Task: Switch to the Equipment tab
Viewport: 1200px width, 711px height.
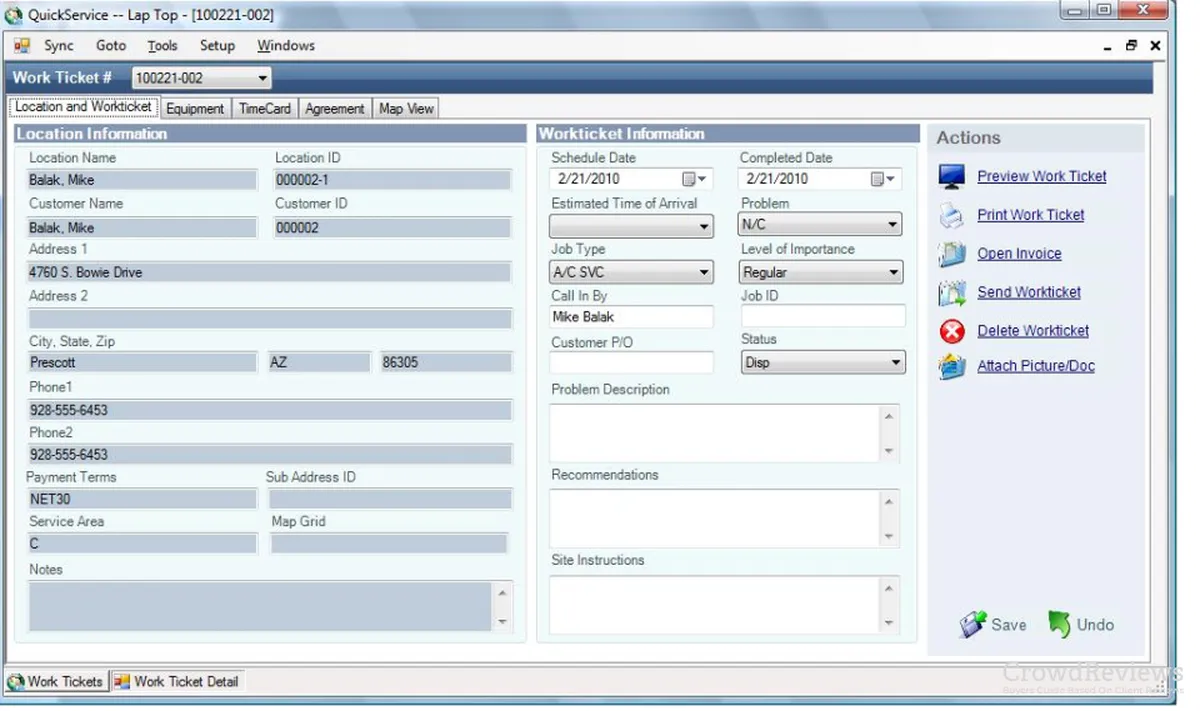Action: 195,109
